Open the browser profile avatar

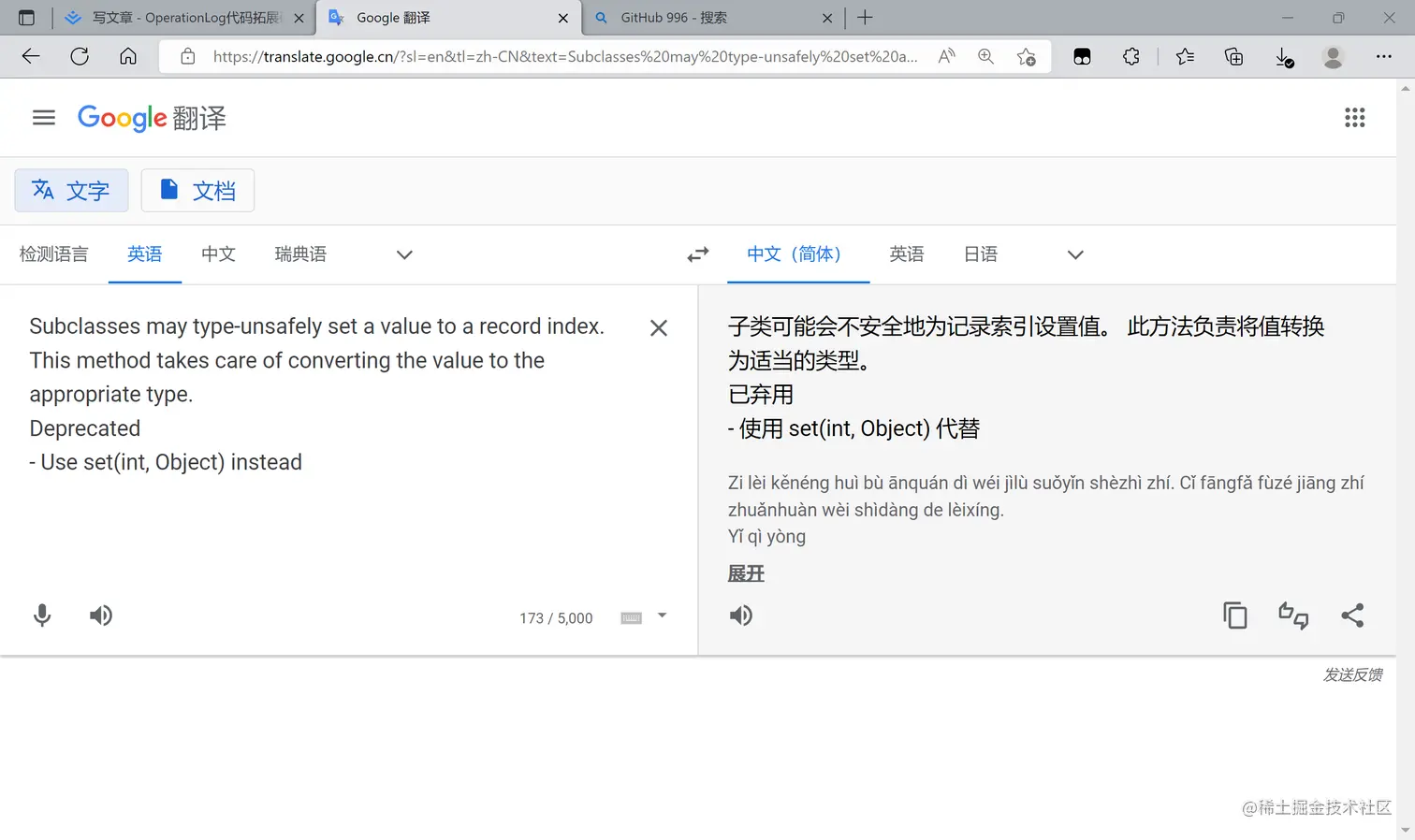pos(1333,56)
